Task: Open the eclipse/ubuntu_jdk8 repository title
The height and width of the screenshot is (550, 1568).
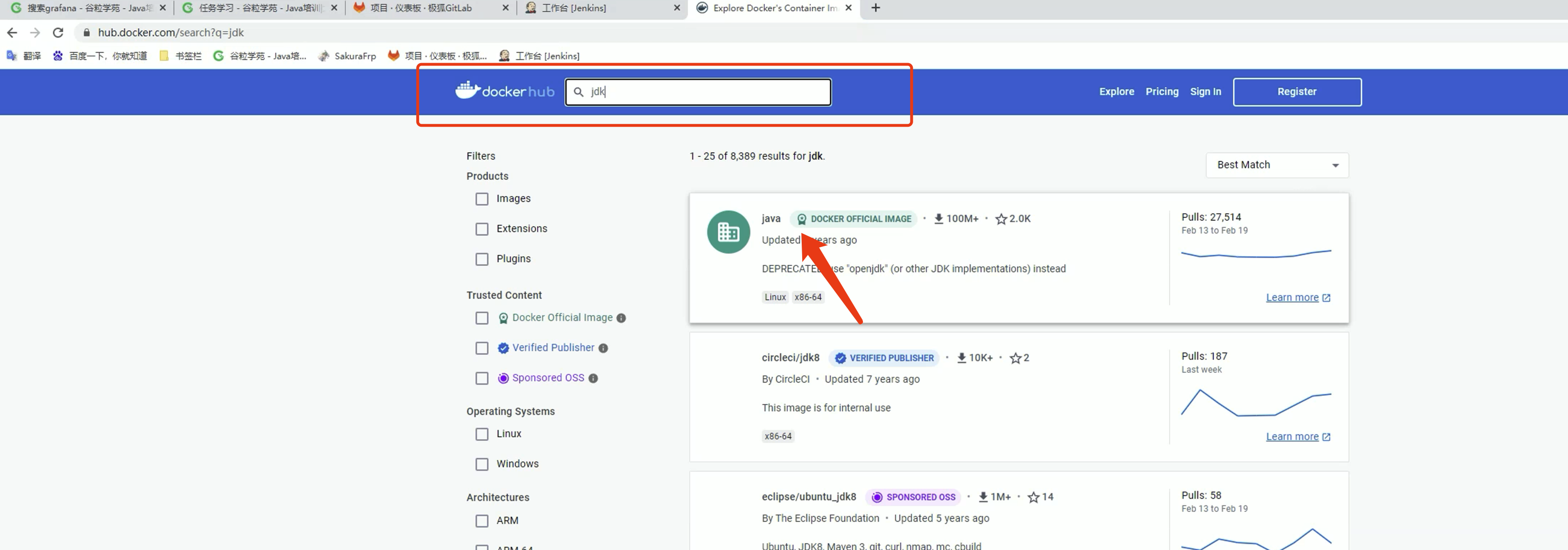Action: pyautogui.click(x=808, y=497)
